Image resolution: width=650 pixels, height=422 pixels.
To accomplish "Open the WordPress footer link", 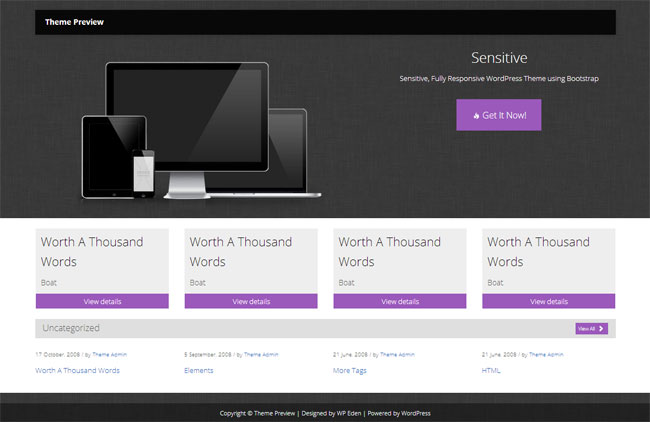I will pyautogui.click(x=416, y=413).
